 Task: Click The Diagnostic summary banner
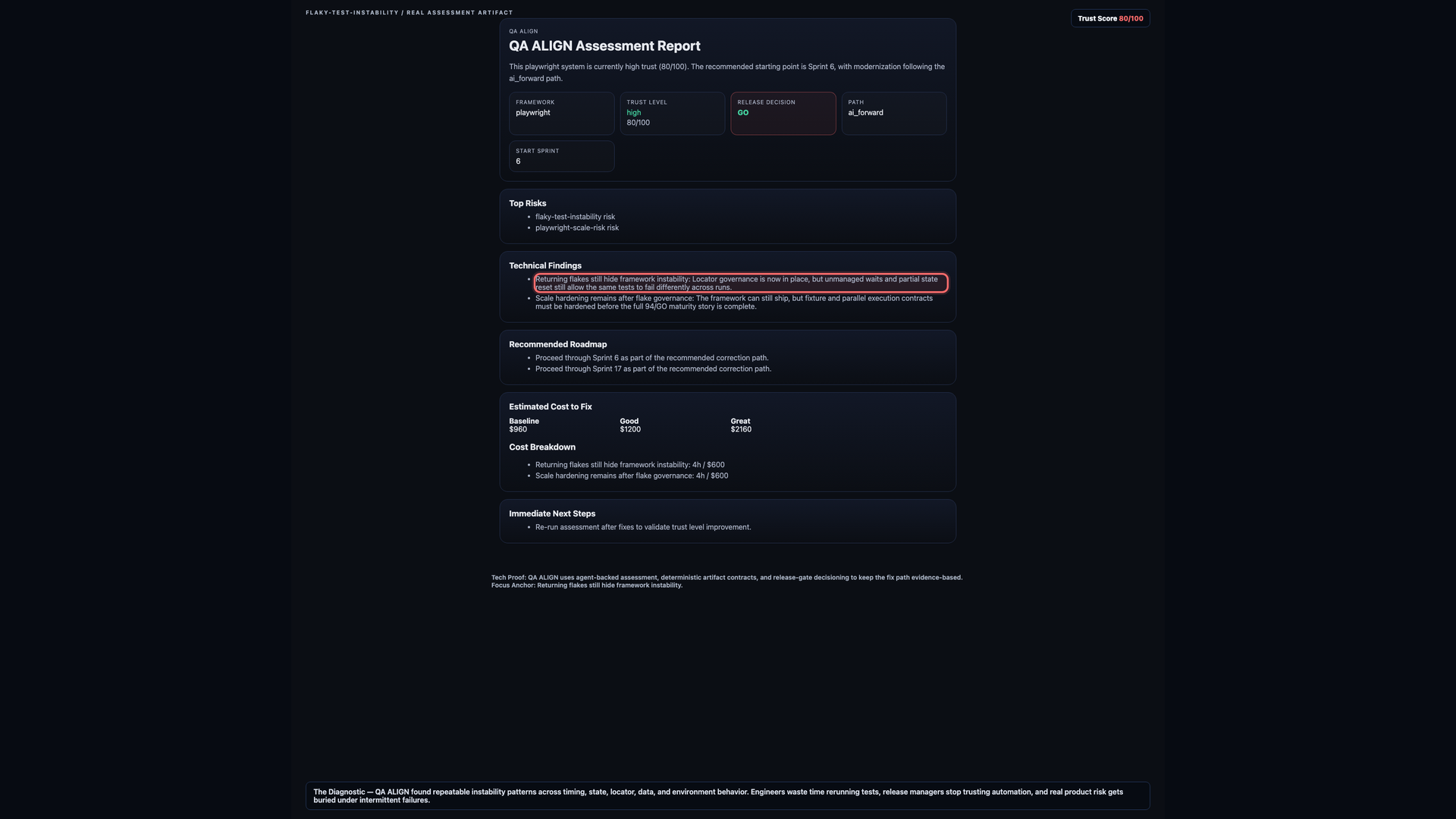[x=728, y=795]
